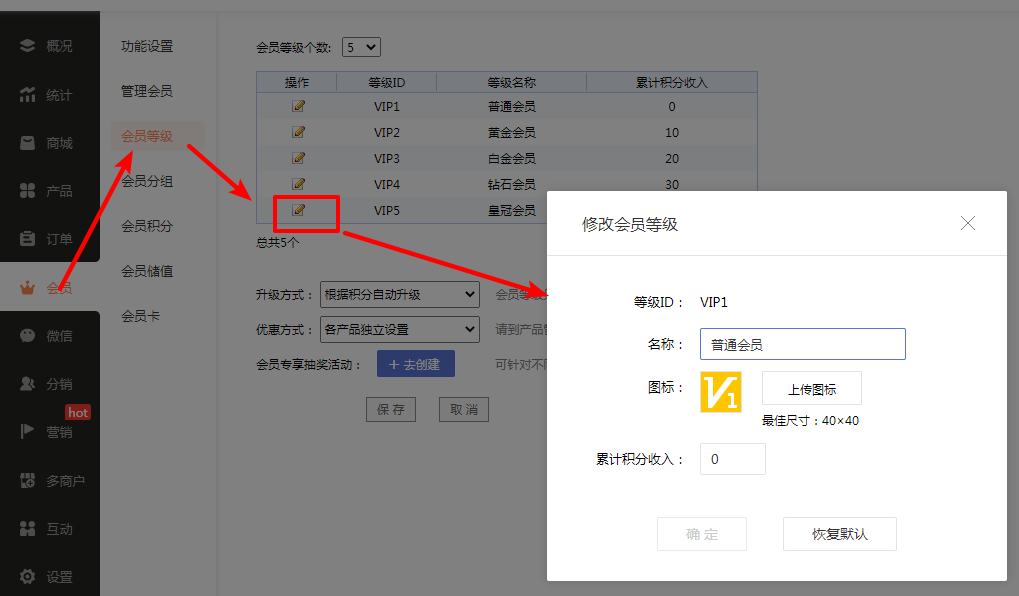
Task: Close the 修改会员等级 dialog
Action: pos(967,224)
